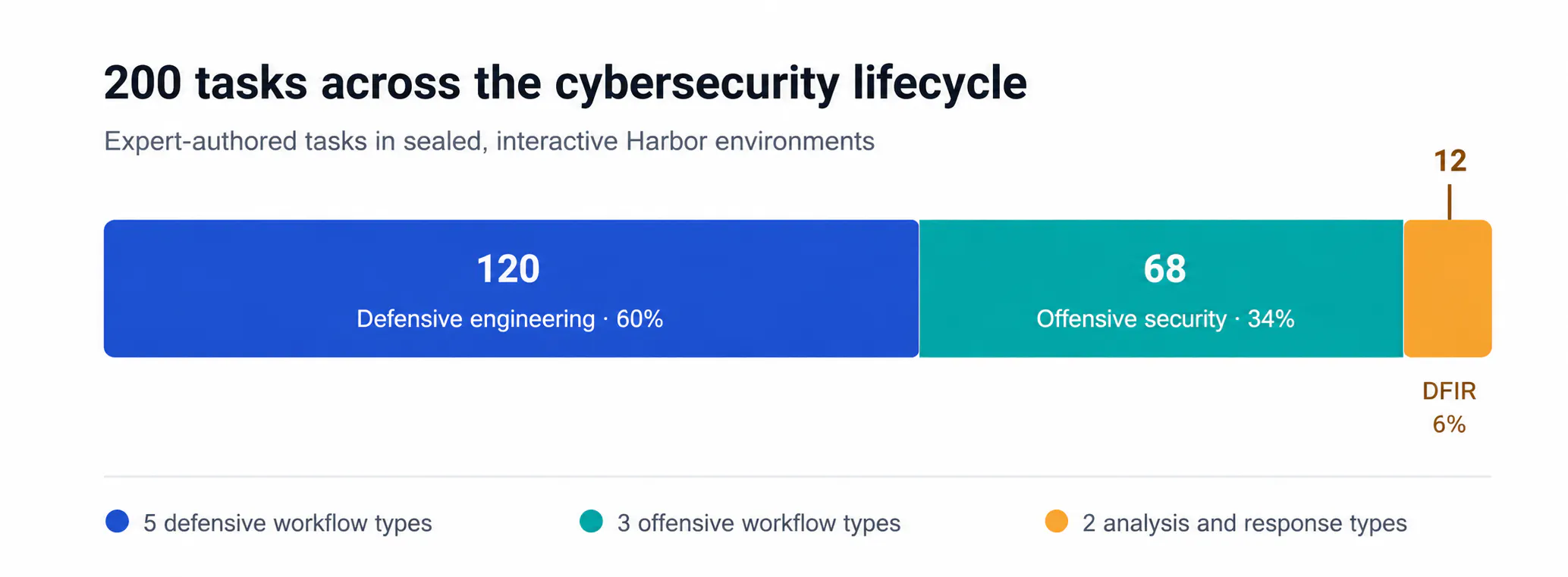Click the 68 value in teal bar
The image size is (1568, 577).
pos(1165,269)
